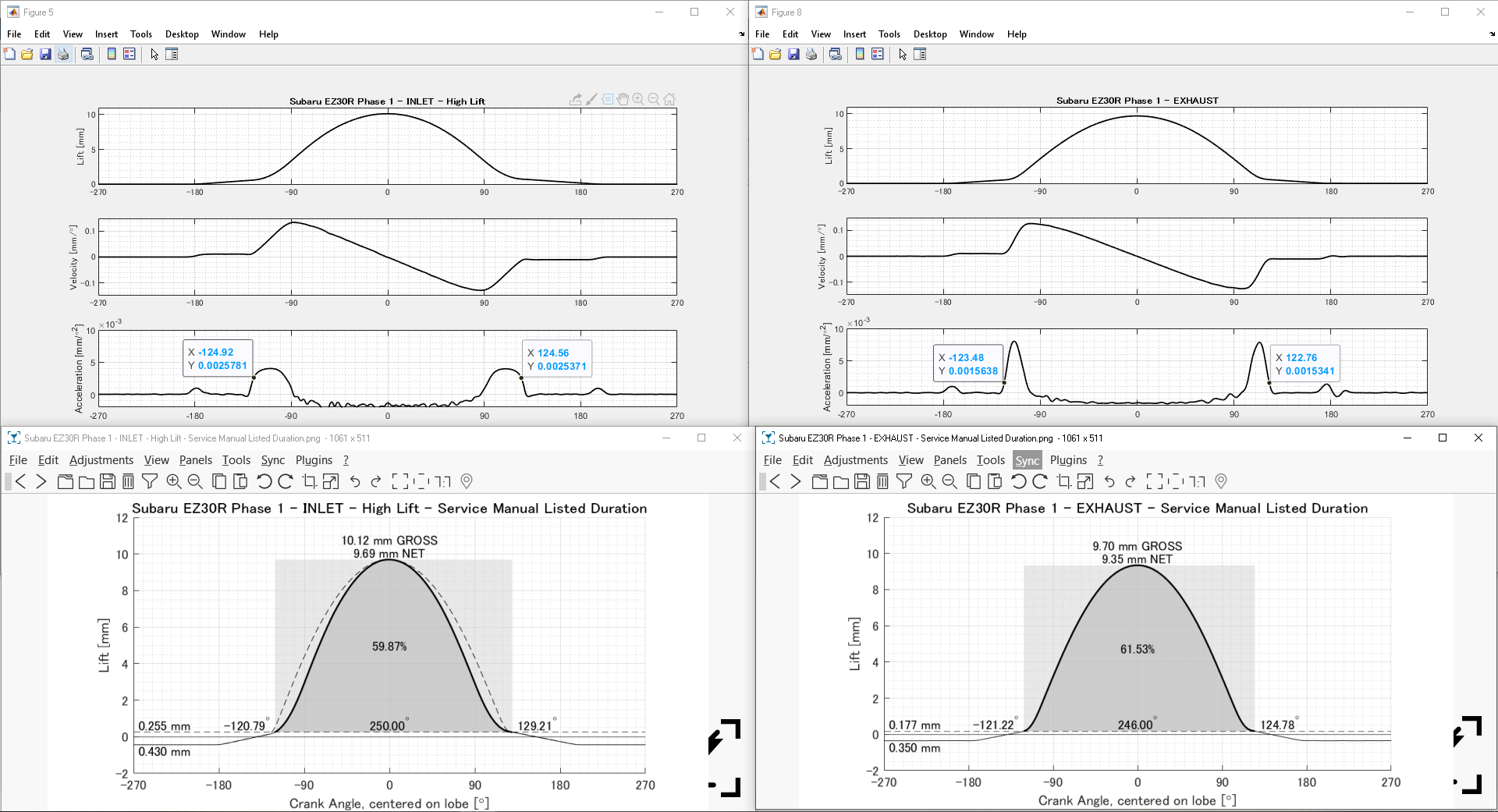Toggle Brush data tool above INLET plot

[x=591, y=99]
